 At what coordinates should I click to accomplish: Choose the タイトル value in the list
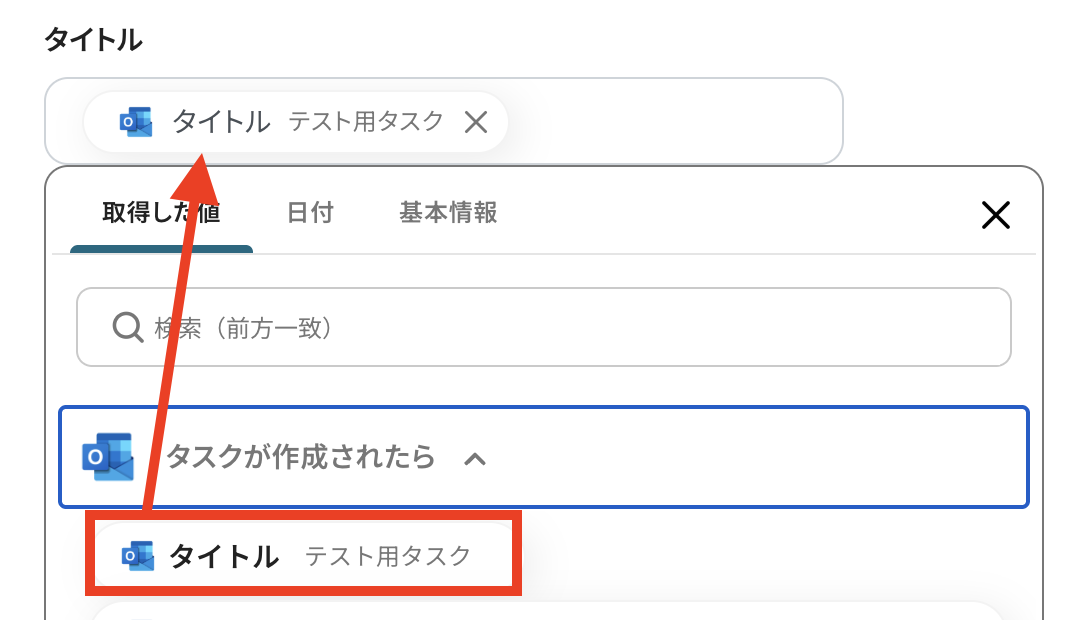[x=224, y=556]
